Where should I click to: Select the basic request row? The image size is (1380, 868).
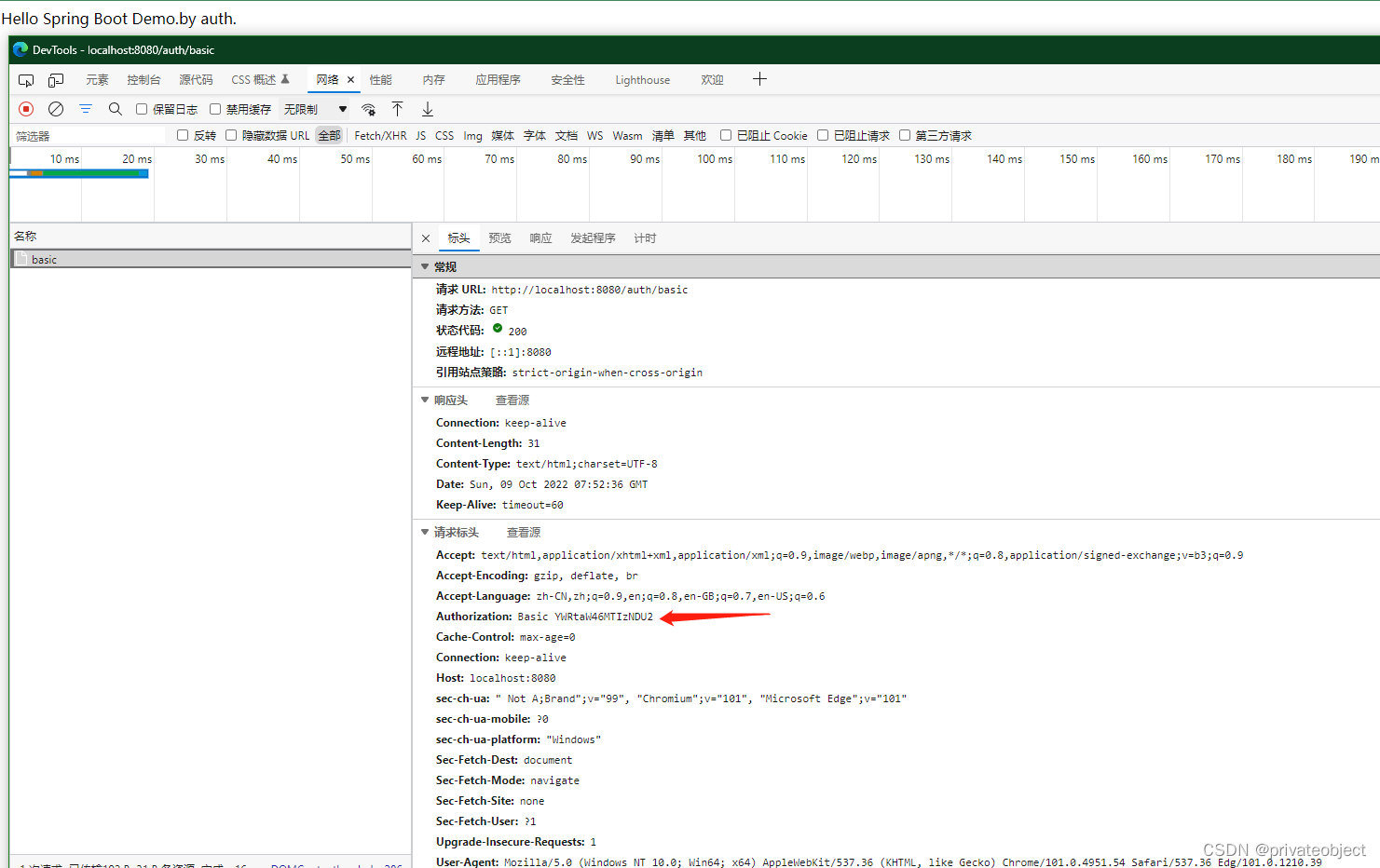tap(211, 259)
